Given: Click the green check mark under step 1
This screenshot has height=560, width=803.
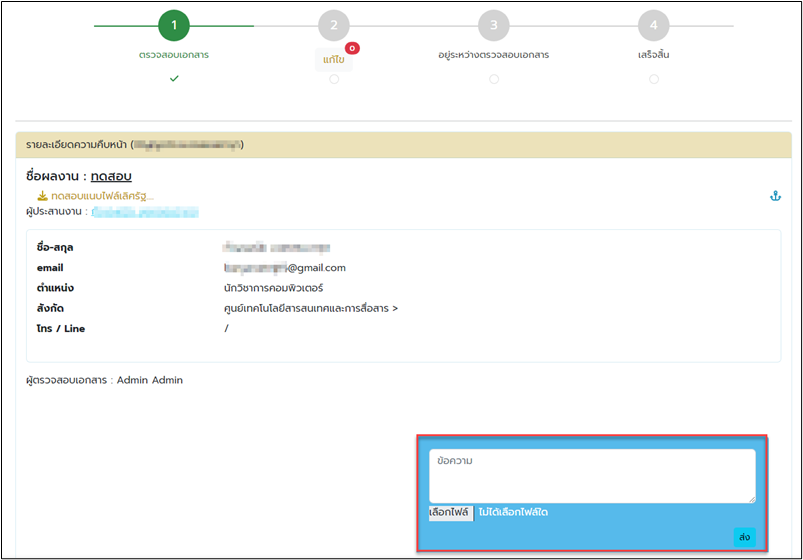Looking at the screenshot, I should point(174,78).
